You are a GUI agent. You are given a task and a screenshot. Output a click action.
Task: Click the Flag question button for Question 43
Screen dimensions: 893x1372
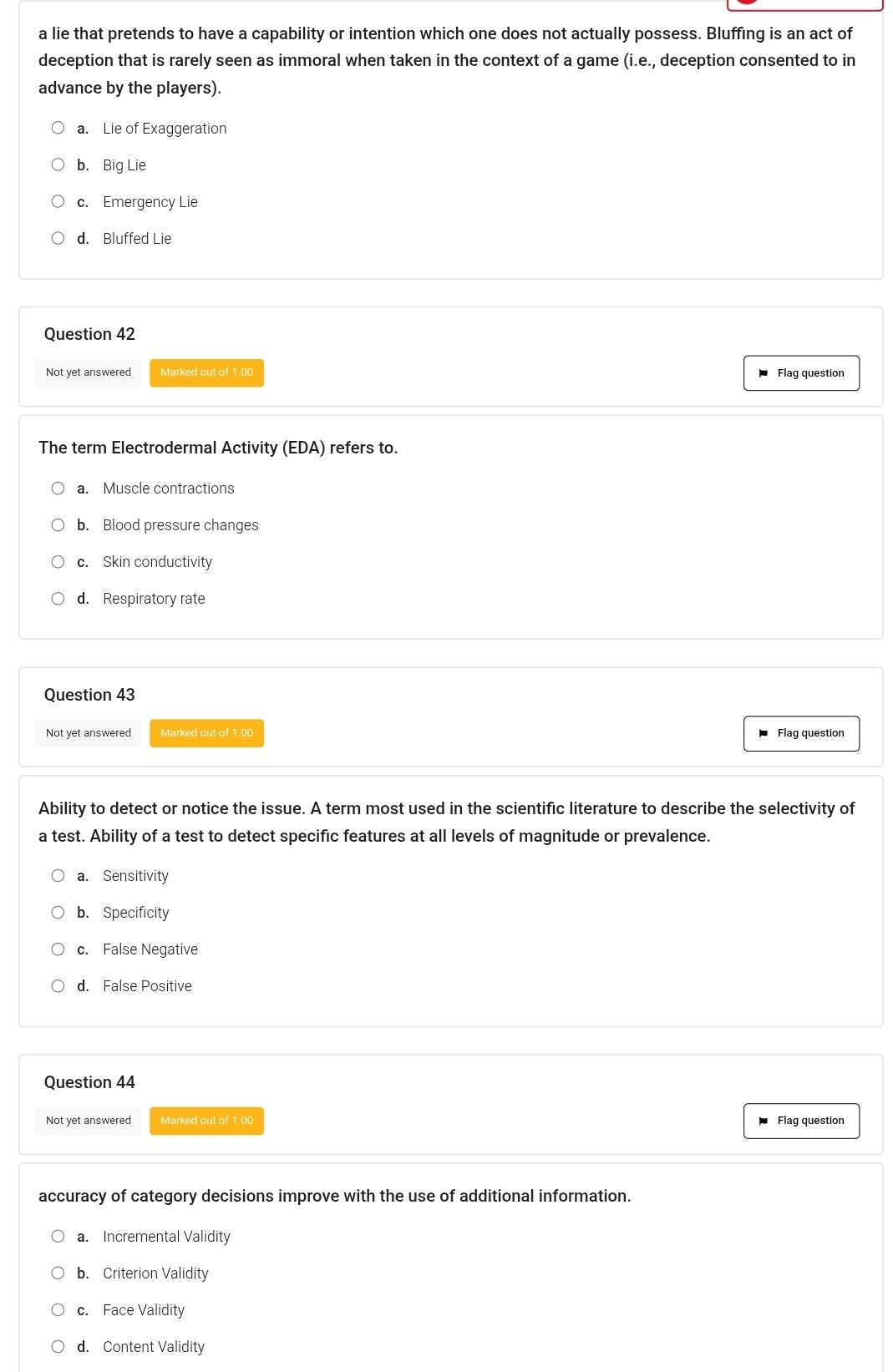tap(801, 733)
